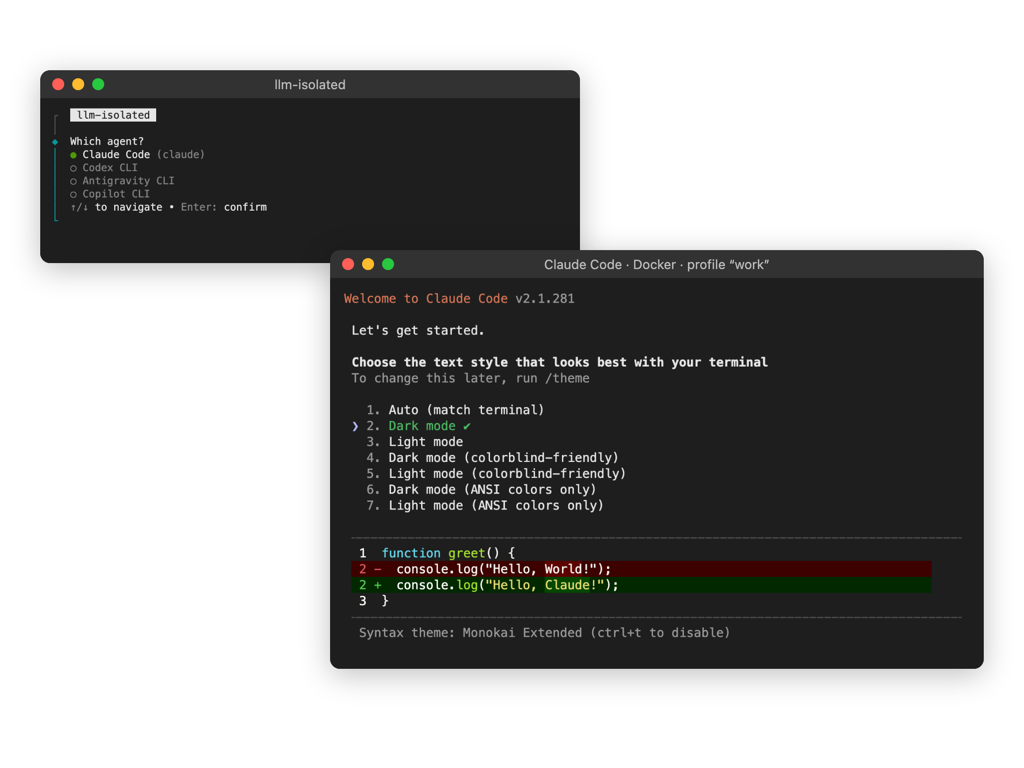This screenshot has height=768, width=1024.
Task: Minimize the llm-isolated window with yellow button
Action: point(78,84)
